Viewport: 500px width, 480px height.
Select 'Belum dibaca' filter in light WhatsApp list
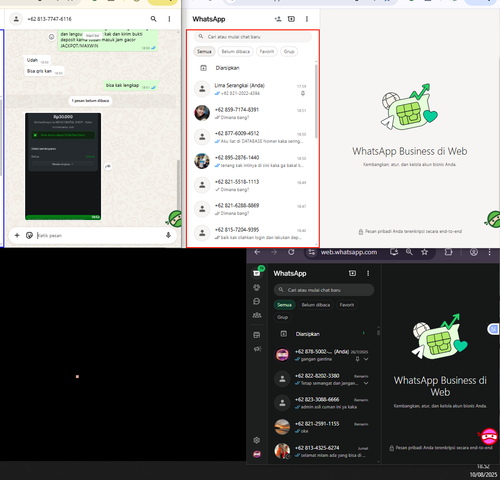point(235,51)
